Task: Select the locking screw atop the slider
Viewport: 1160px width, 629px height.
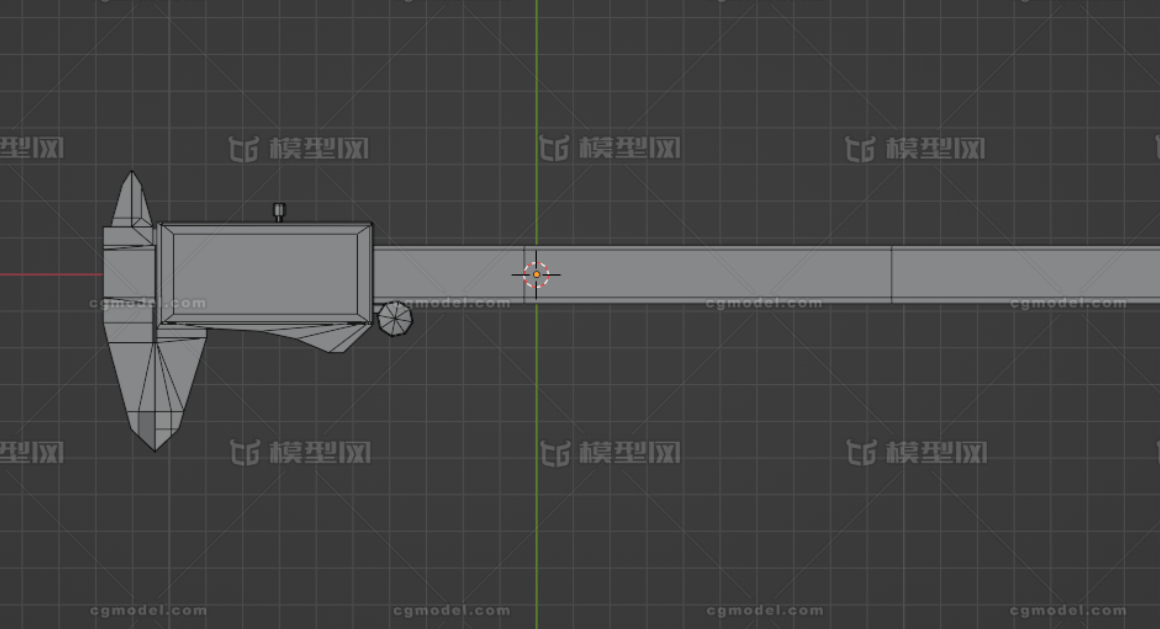Action: pyautogui.click(x=279, y=211)
